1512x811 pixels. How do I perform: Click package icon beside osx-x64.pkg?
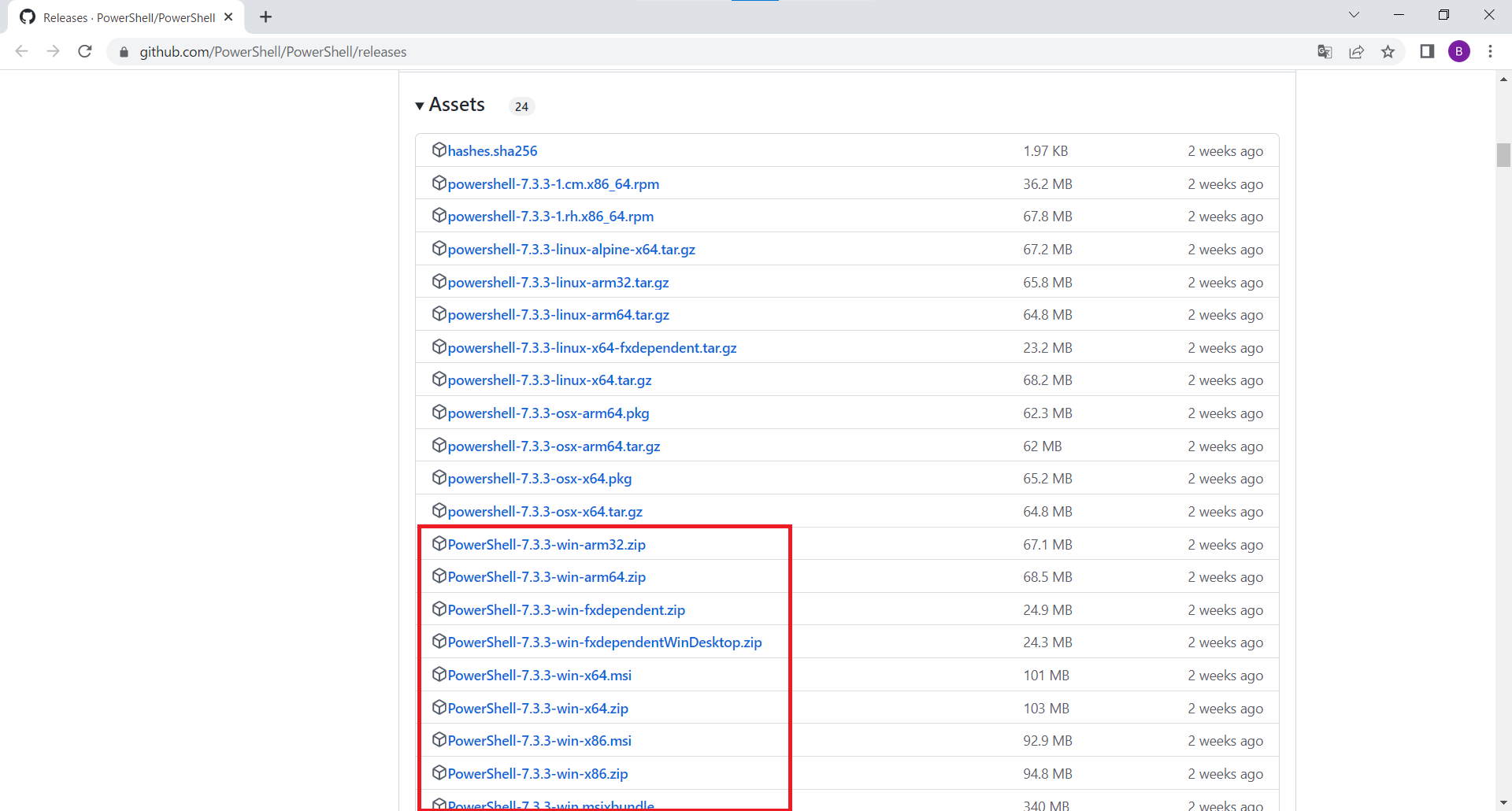[439, 477]
